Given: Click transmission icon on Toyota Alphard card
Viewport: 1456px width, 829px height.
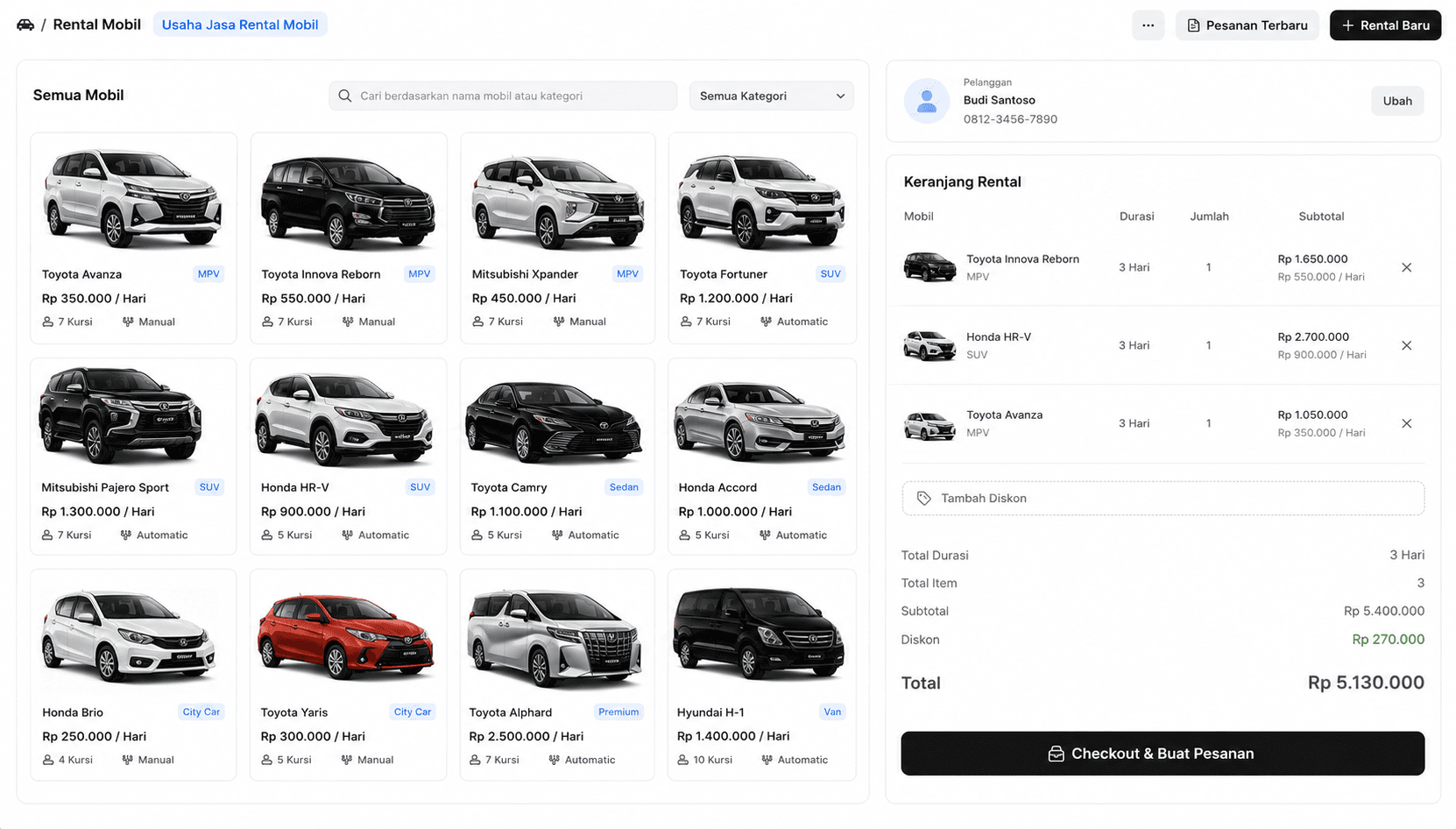Looking at the screenshot, I should 554,760.
